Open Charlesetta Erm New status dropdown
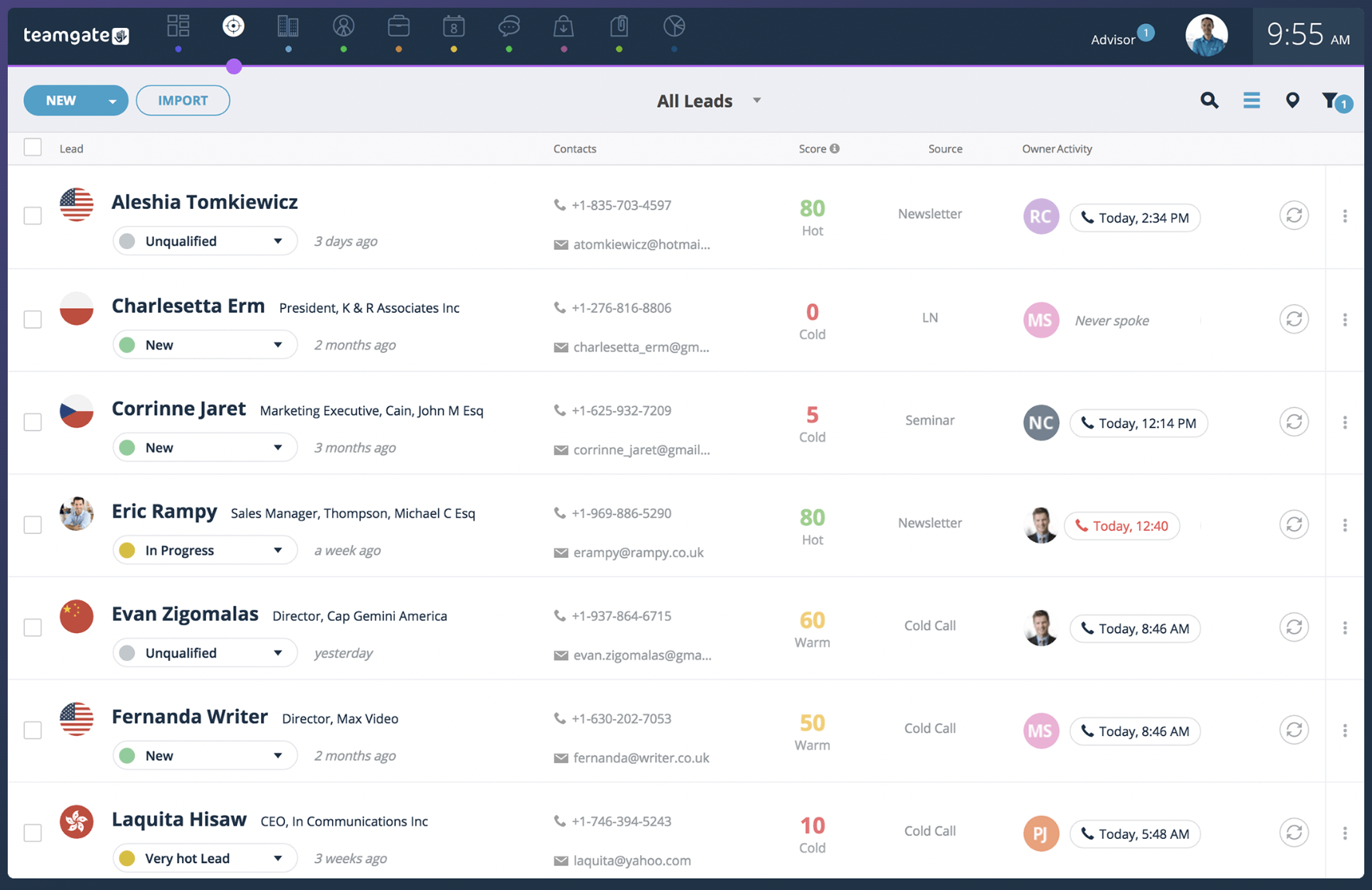 click(205, 344)
